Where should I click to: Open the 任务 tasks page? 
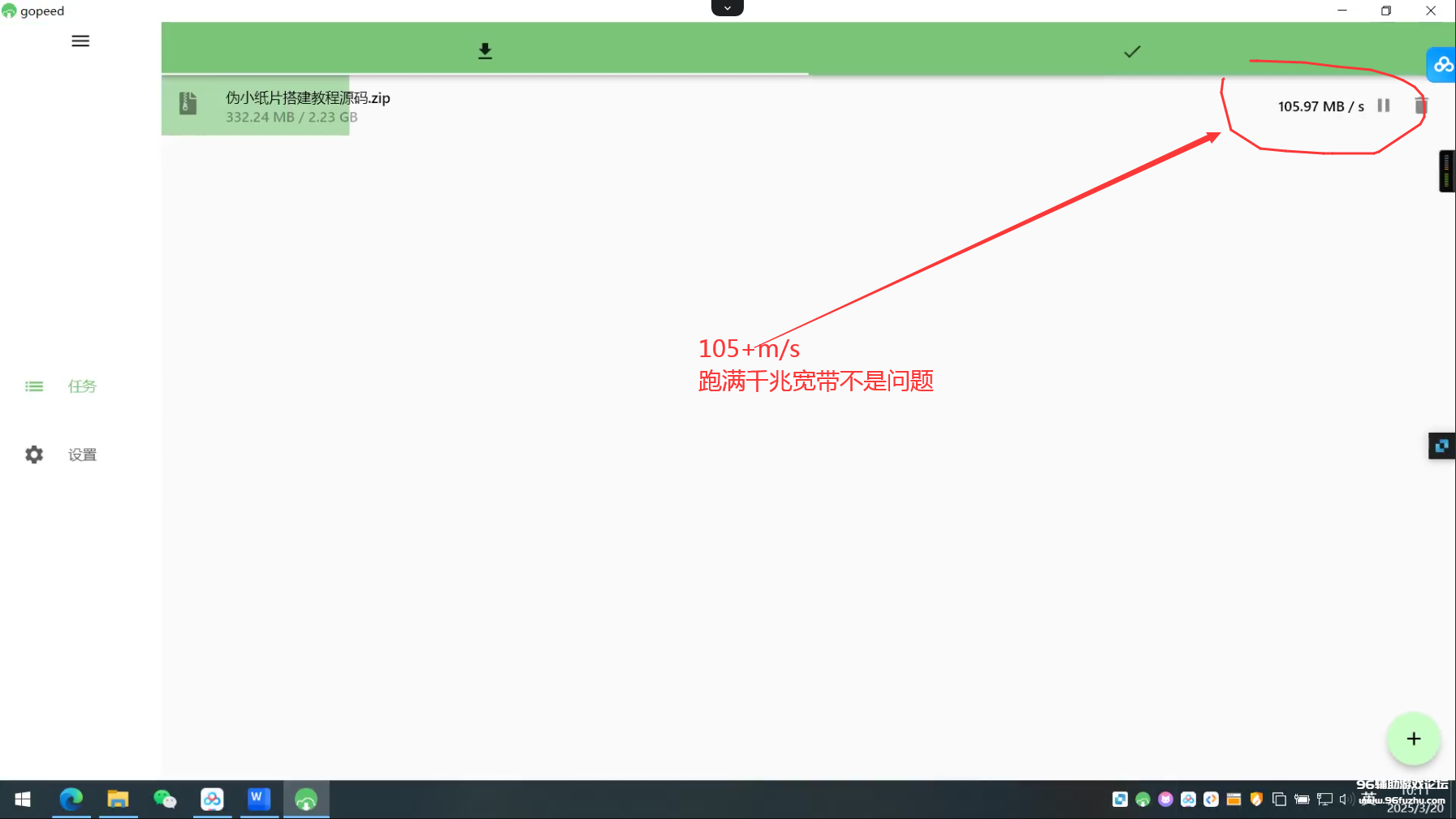pos(81,386)
